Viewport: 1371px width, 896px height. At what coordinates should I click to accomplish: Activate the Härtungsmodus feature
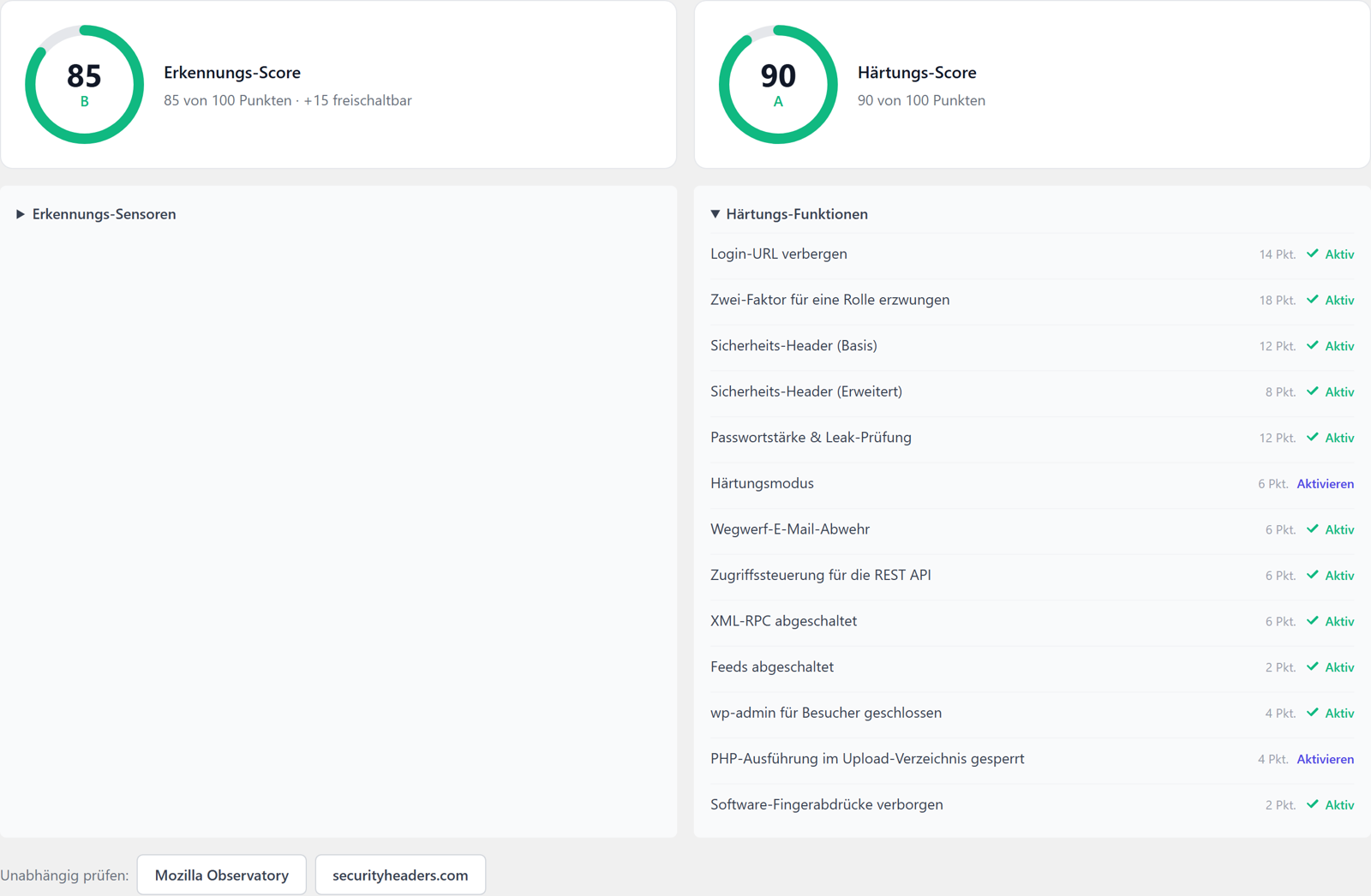pos(1325,484)
